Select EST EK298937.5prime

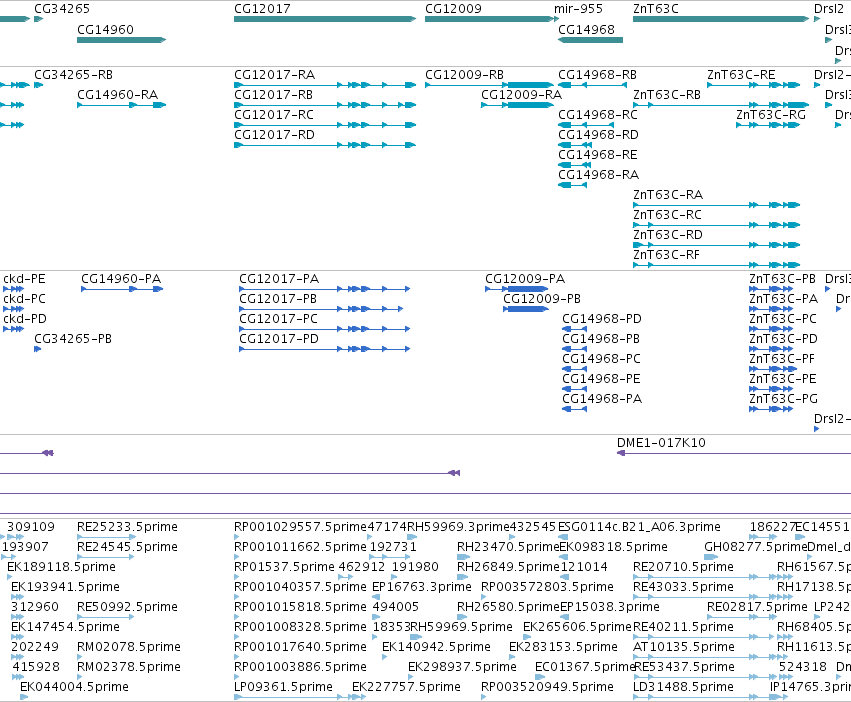click(462, 667)
